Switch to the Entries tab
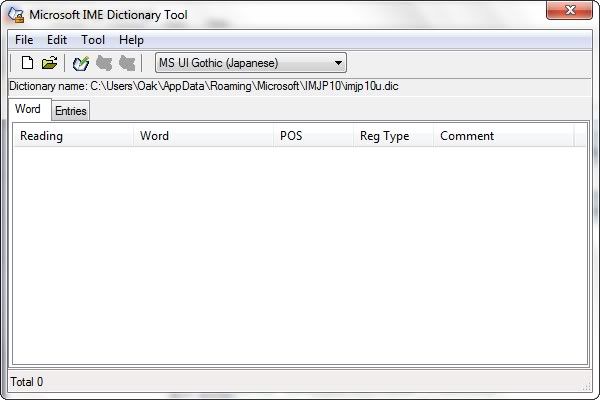The height and width of the screenshot is (400, 600). click(x=71, y=111)
